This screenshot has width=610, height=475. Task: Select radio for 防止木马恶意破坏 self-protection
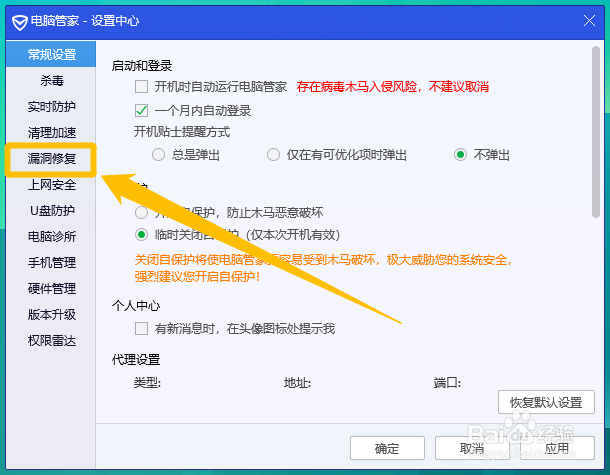[x=141, y=212]
